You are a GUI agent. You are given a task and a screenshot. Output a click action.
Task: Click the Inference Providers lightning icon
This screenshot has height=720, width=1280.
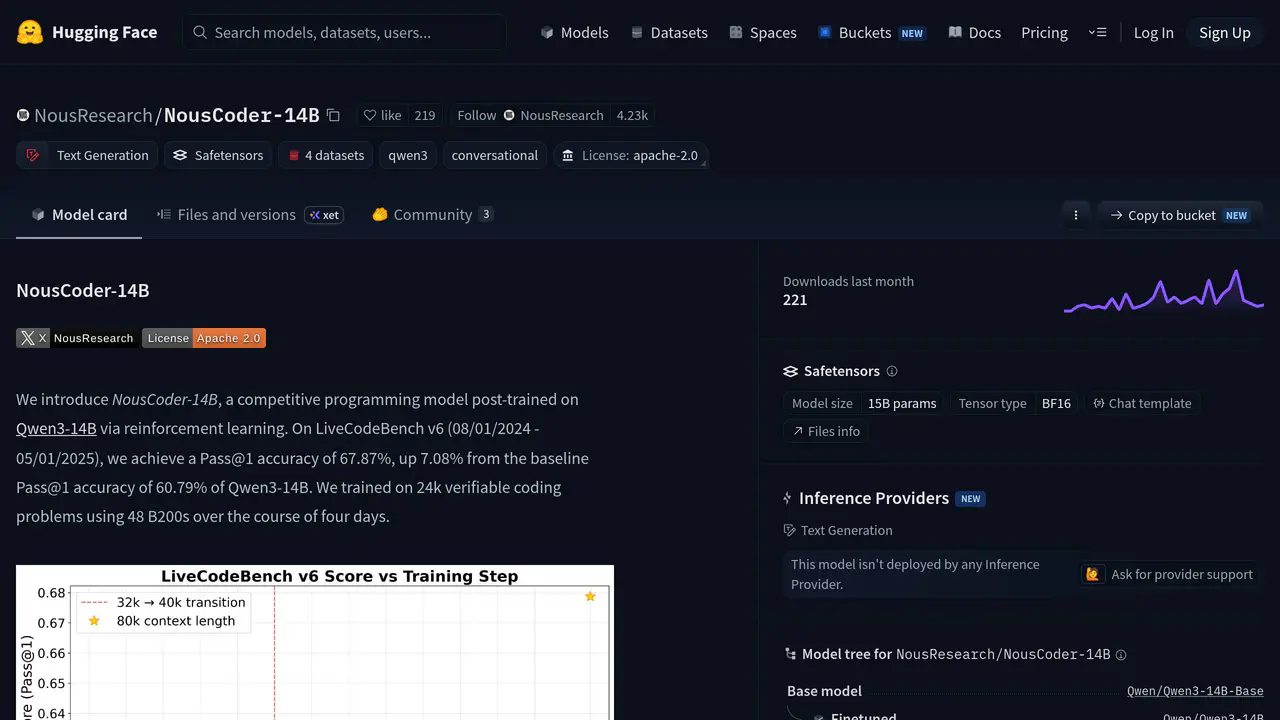click(x=788, y=498)
